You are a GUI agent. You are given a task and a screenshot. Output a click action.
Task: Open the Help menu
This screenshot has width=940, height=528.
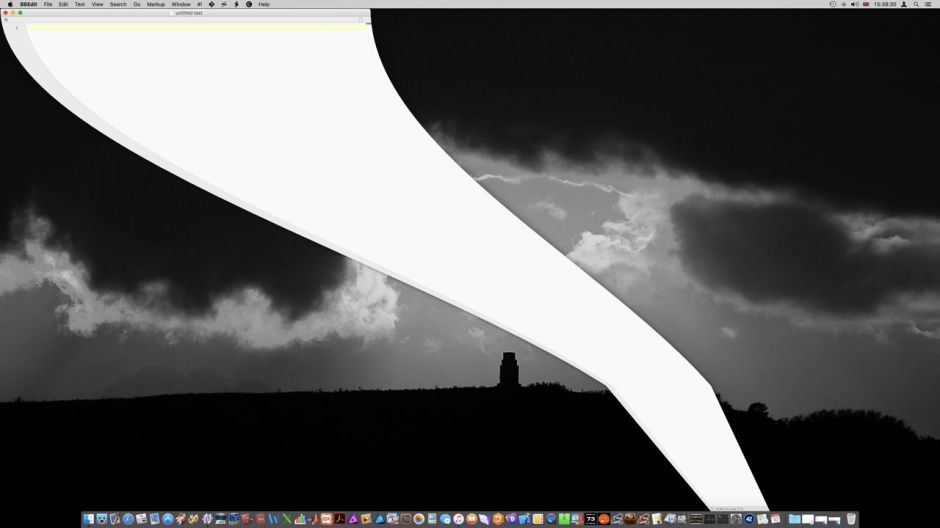[264, 4]
